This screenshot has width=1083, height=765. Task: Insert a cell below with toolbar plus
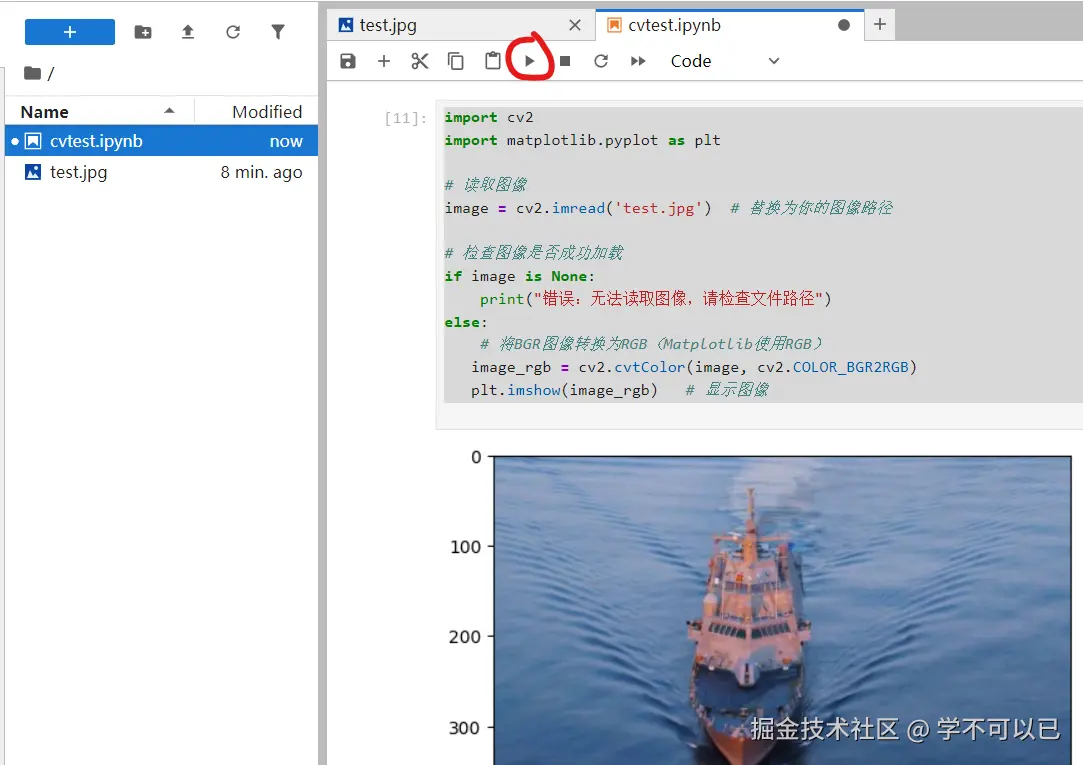tap(384, 61)
